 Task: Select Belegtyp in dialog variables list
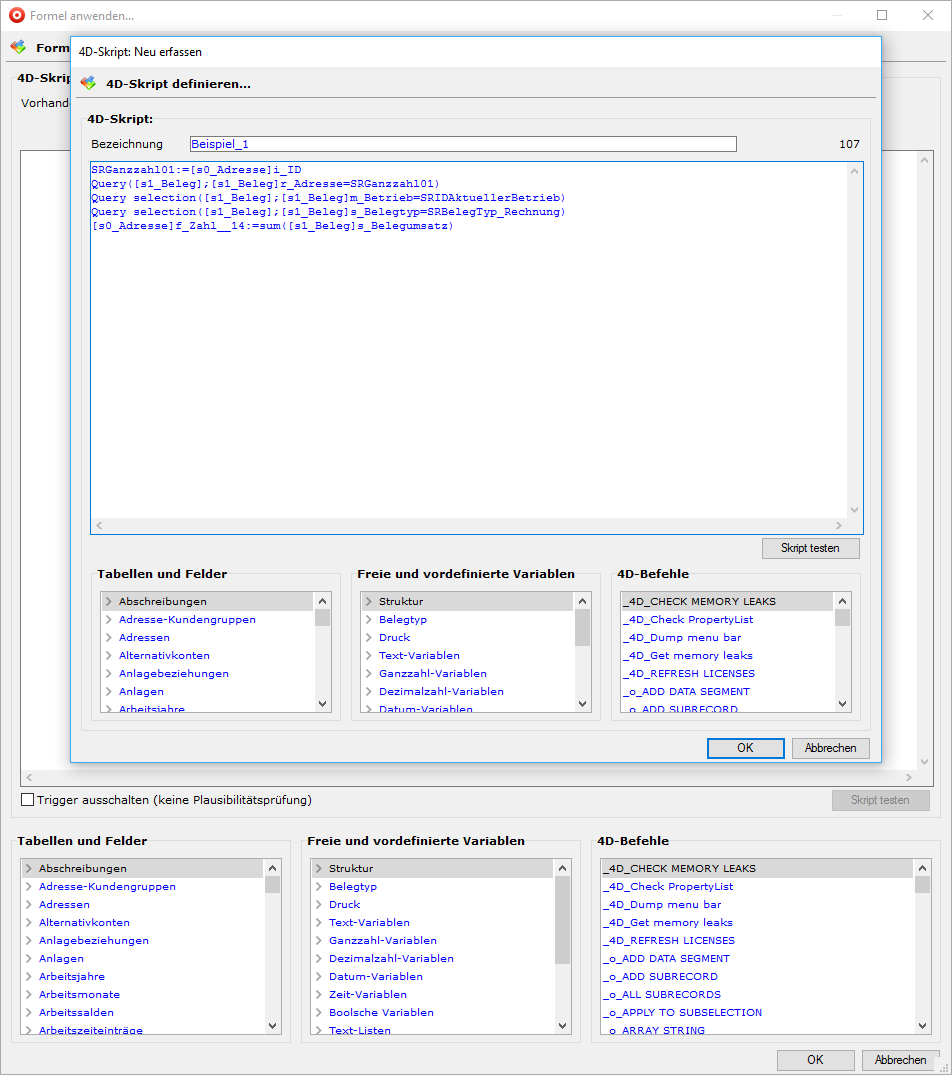(402, 620)
